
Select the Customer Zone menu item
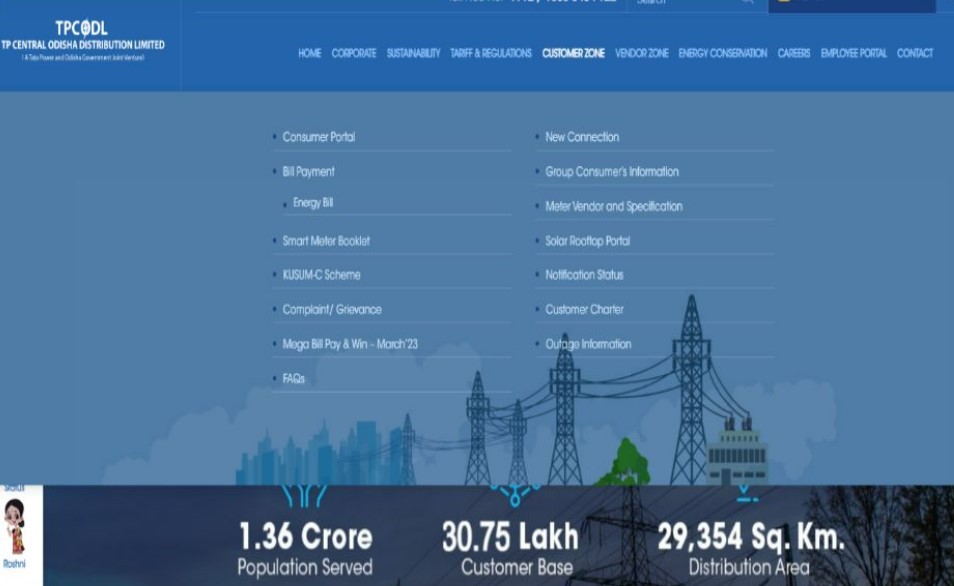tap(572, 53)
